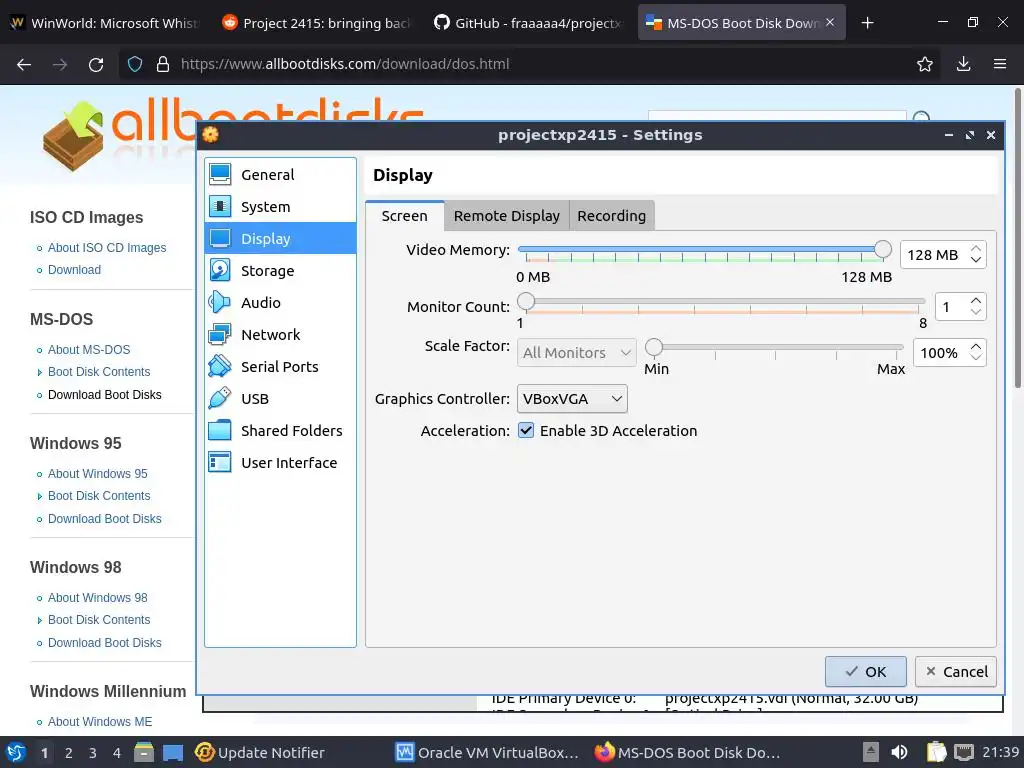The width and height of the screenshot is (1024, 768).
Task: Open Download link under ISO CD Images
Action: click(74, 270)
